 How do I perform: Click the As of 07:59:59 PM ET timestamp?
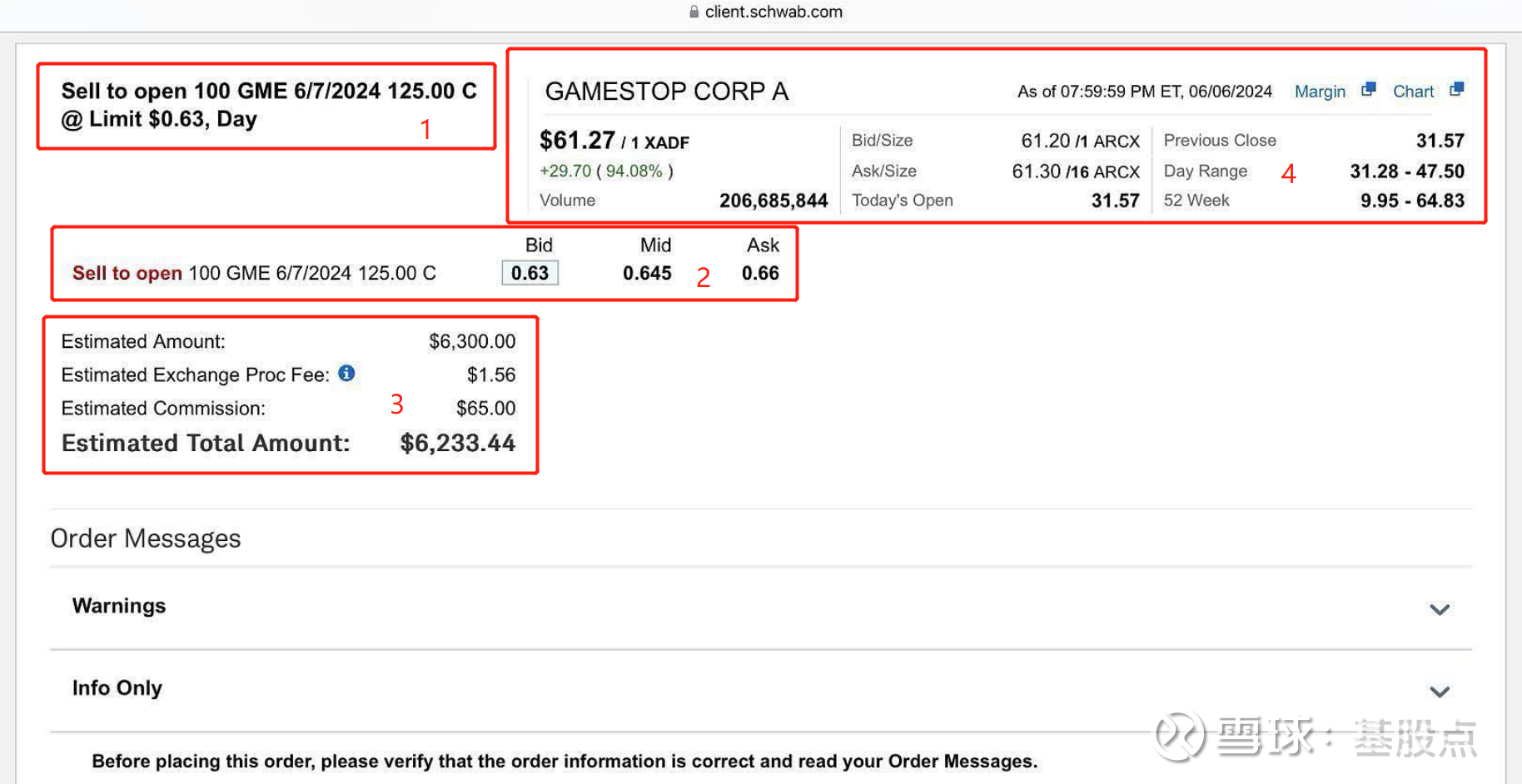[x=1145, y=92]
